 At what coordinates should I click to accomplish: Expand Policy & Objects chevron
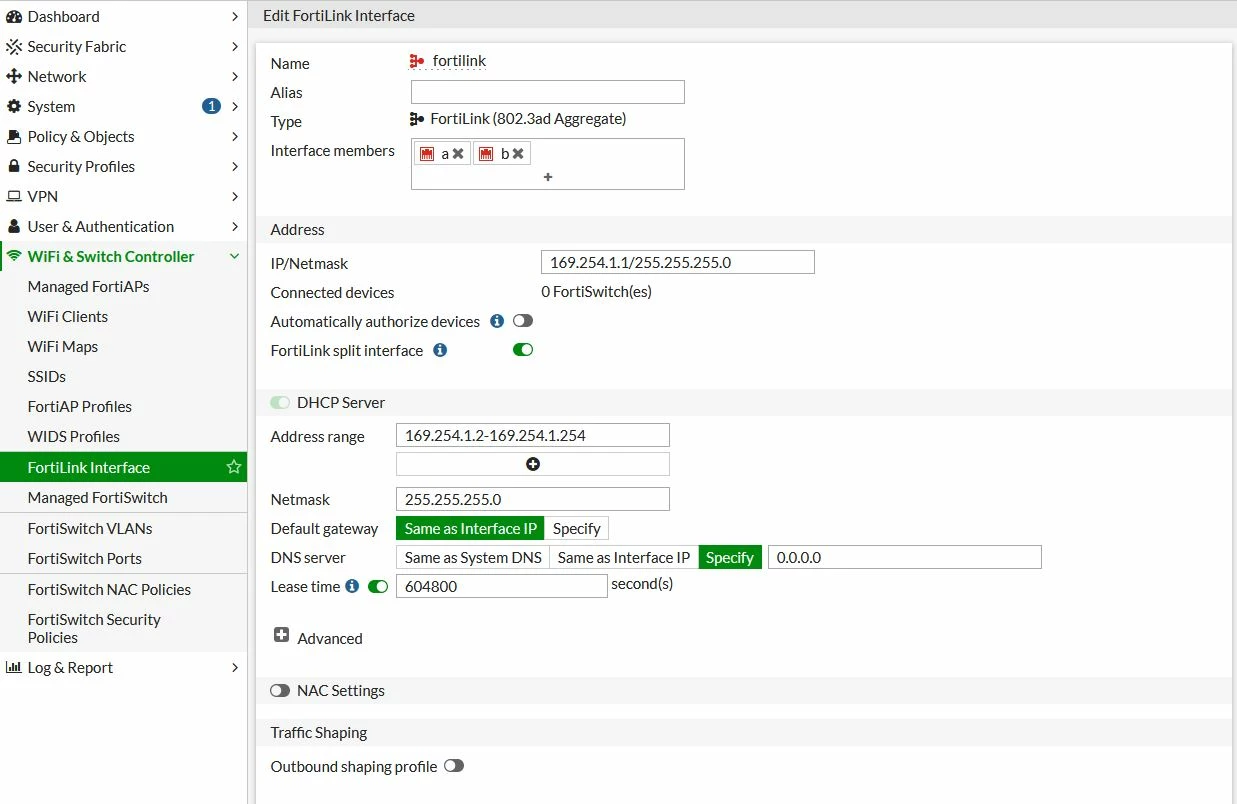pyautogui.click(x=234, y=137)
